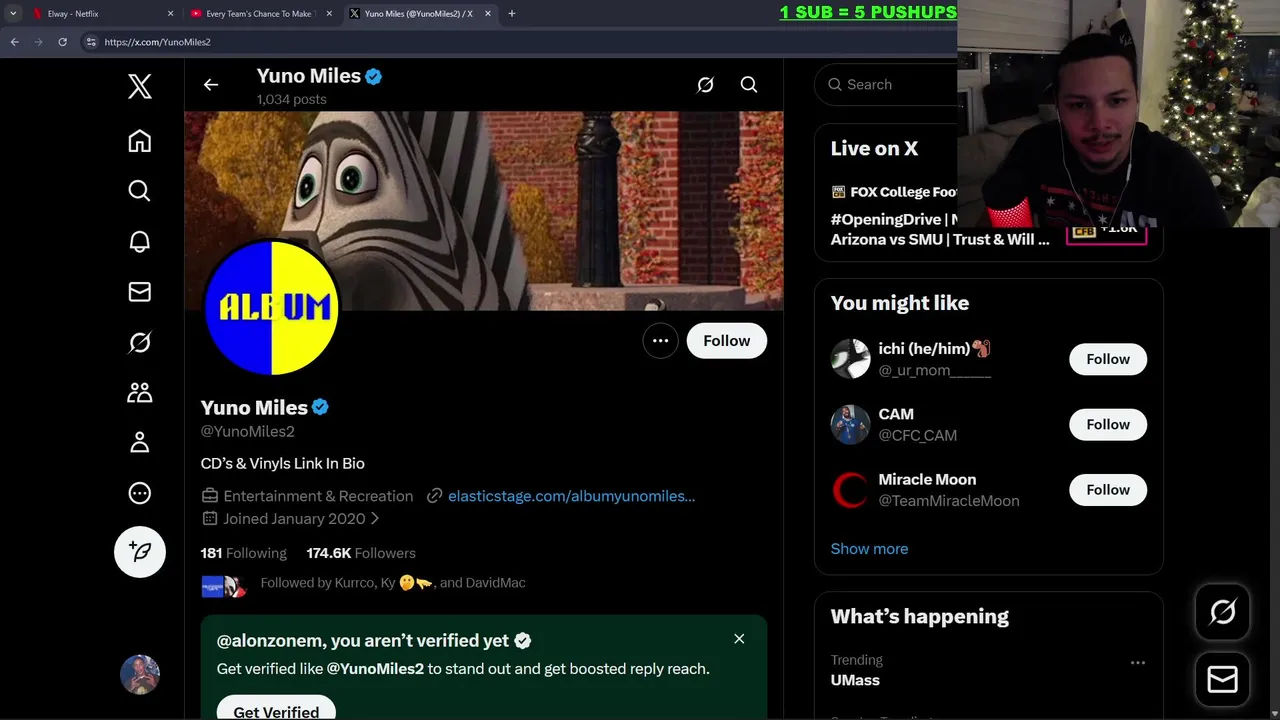
Task: Open More circle menu in sidebar
Action: tap(140, 493)
